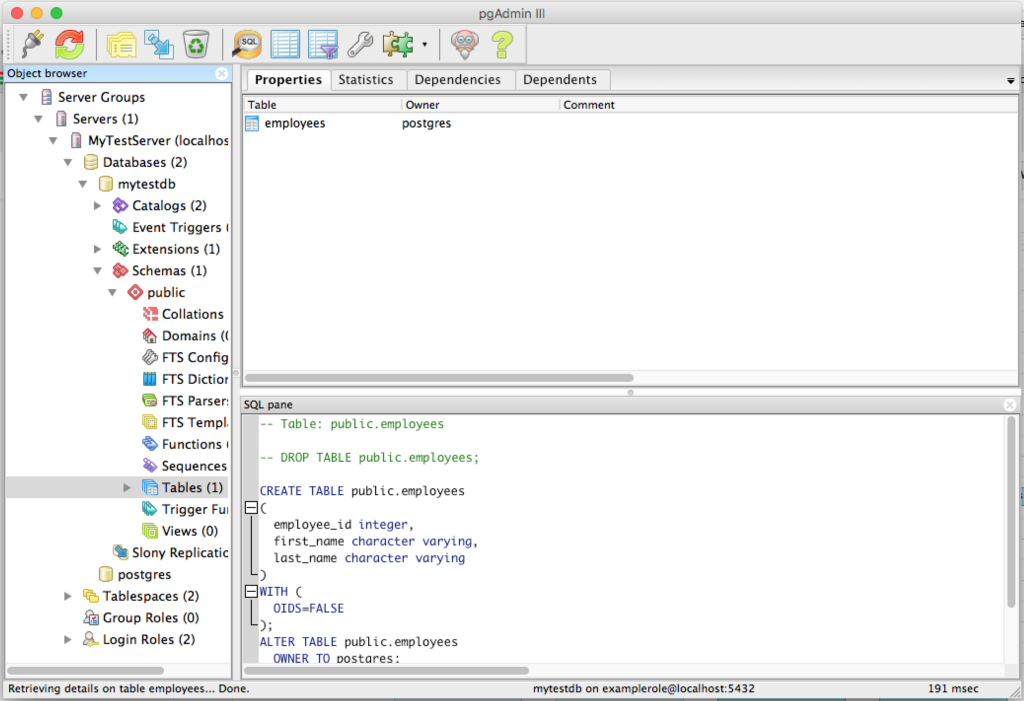
Task: Expand the Tablespaces (2) node
Action: click(x=68, y=596)
